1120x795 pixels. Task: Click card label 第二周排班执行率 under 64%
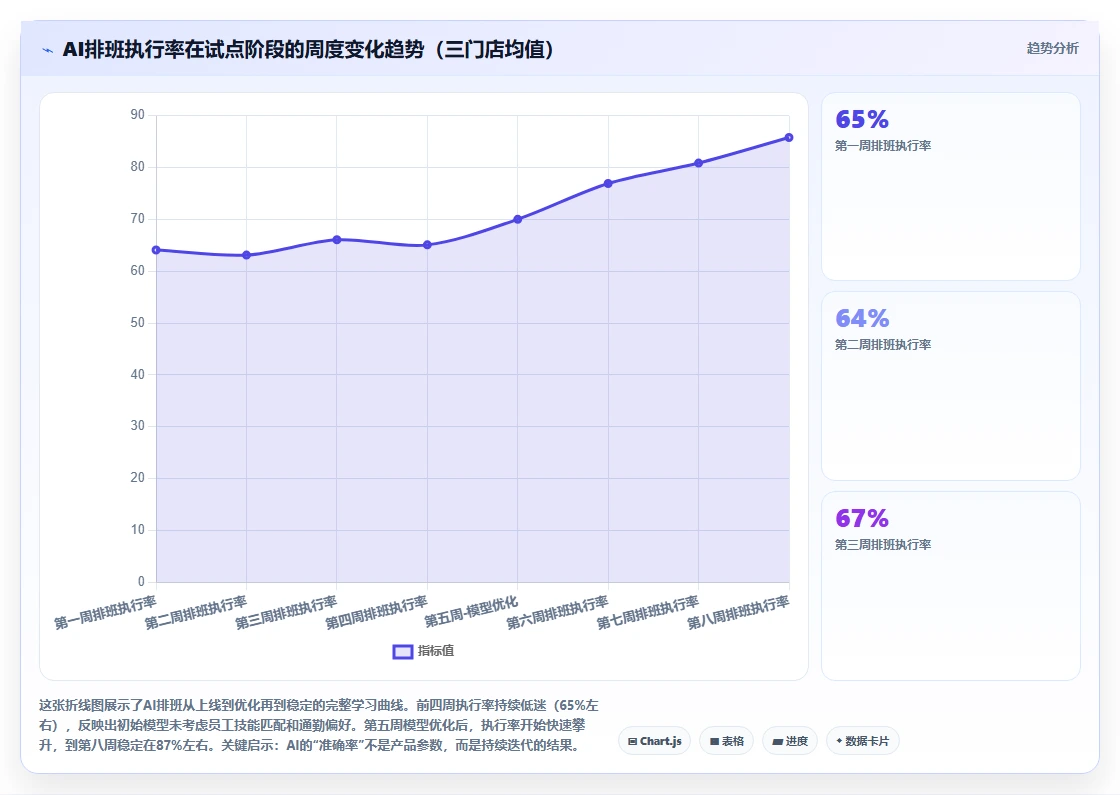coord(883,345)
